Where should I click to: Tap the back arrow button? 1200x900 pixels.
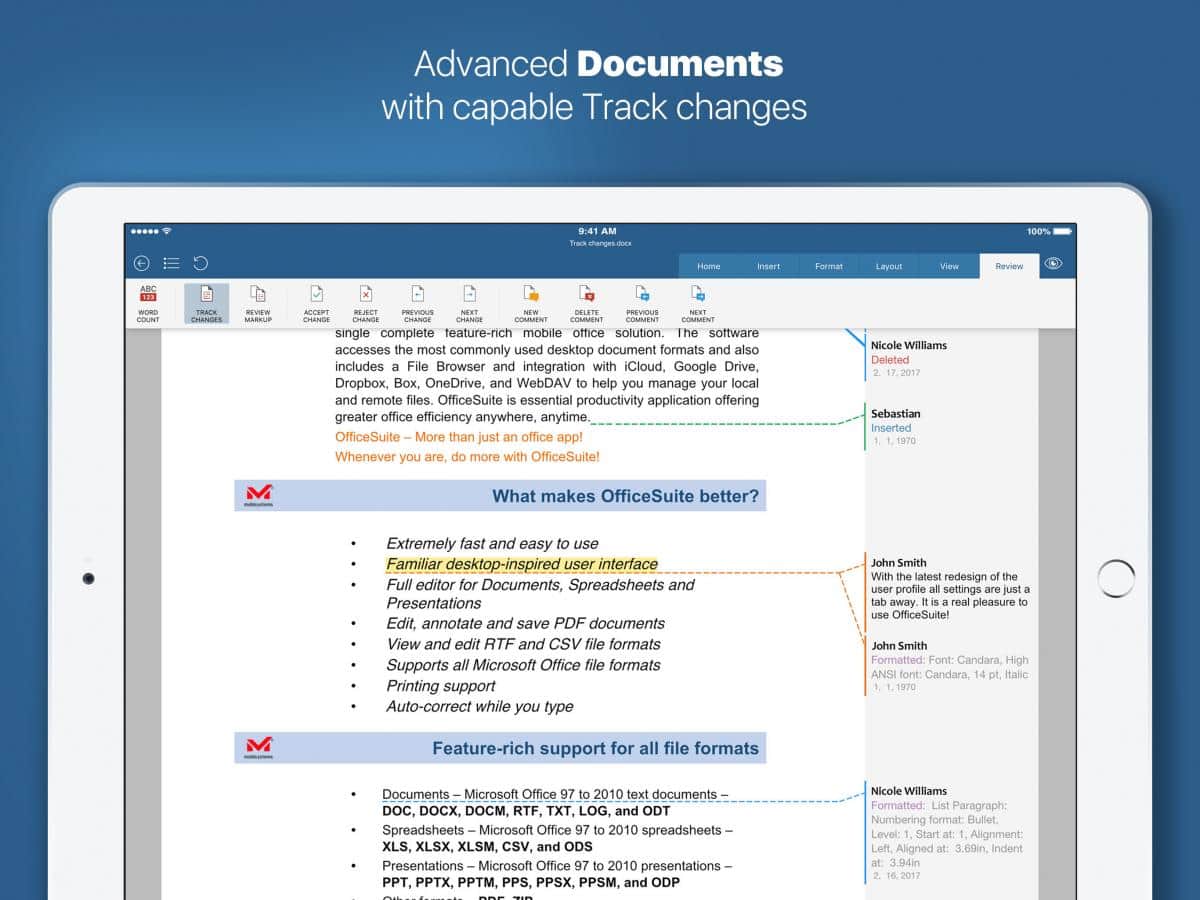click(142, 264)
